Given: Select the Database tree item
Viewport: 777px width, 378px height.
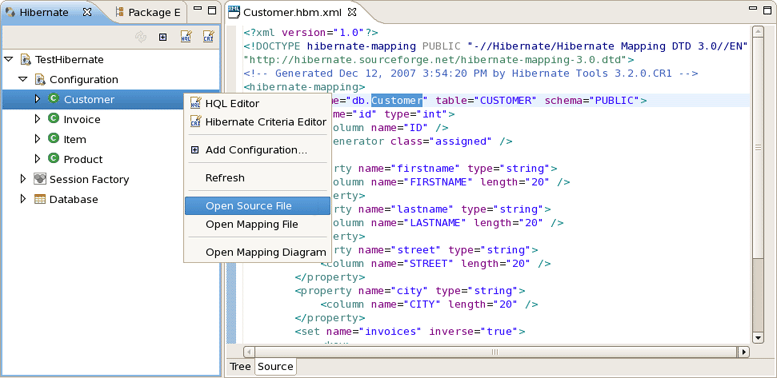Looking at the screenshot, I should point(74,200).
